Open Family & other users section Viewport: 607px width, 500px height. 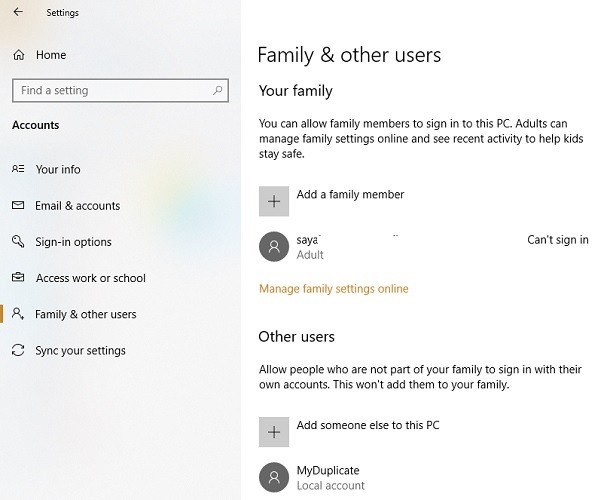point(85,314)
